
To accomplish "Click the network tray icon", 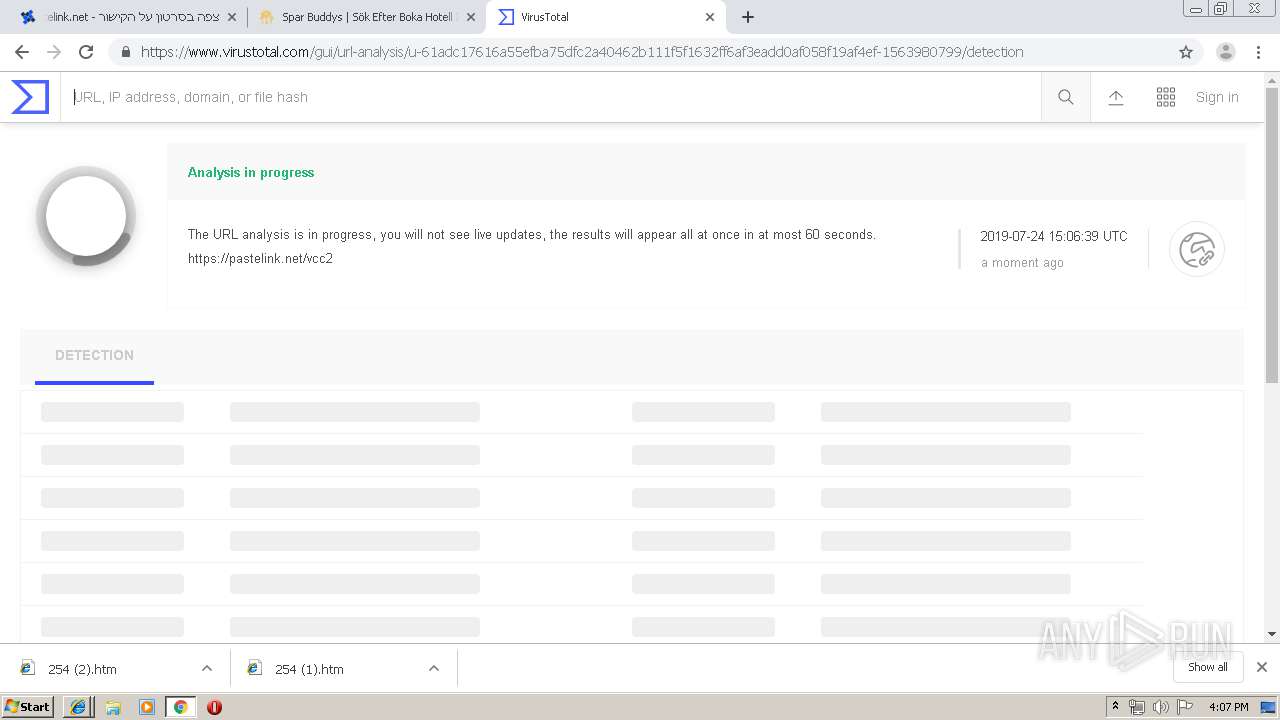I will [1137, 707].
